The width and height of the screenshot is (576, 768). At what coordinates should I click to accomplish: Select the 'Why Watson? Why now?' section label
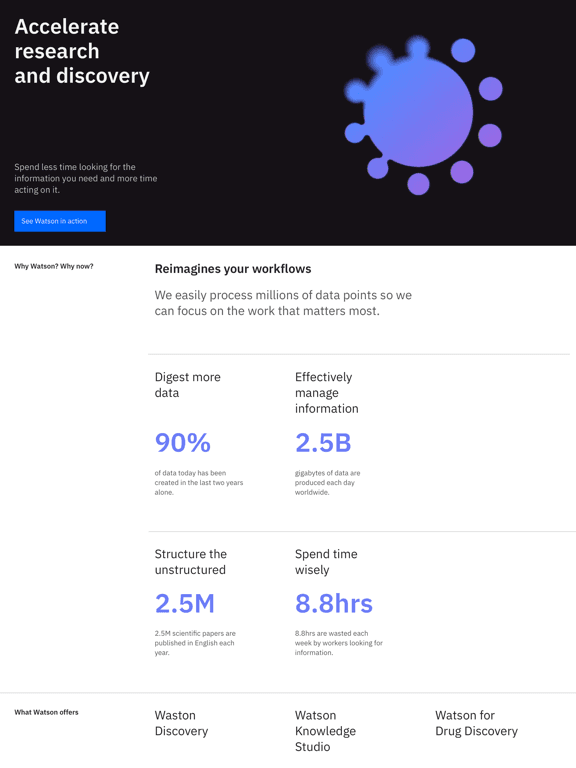pyautogui.click(x=54, y=266)
